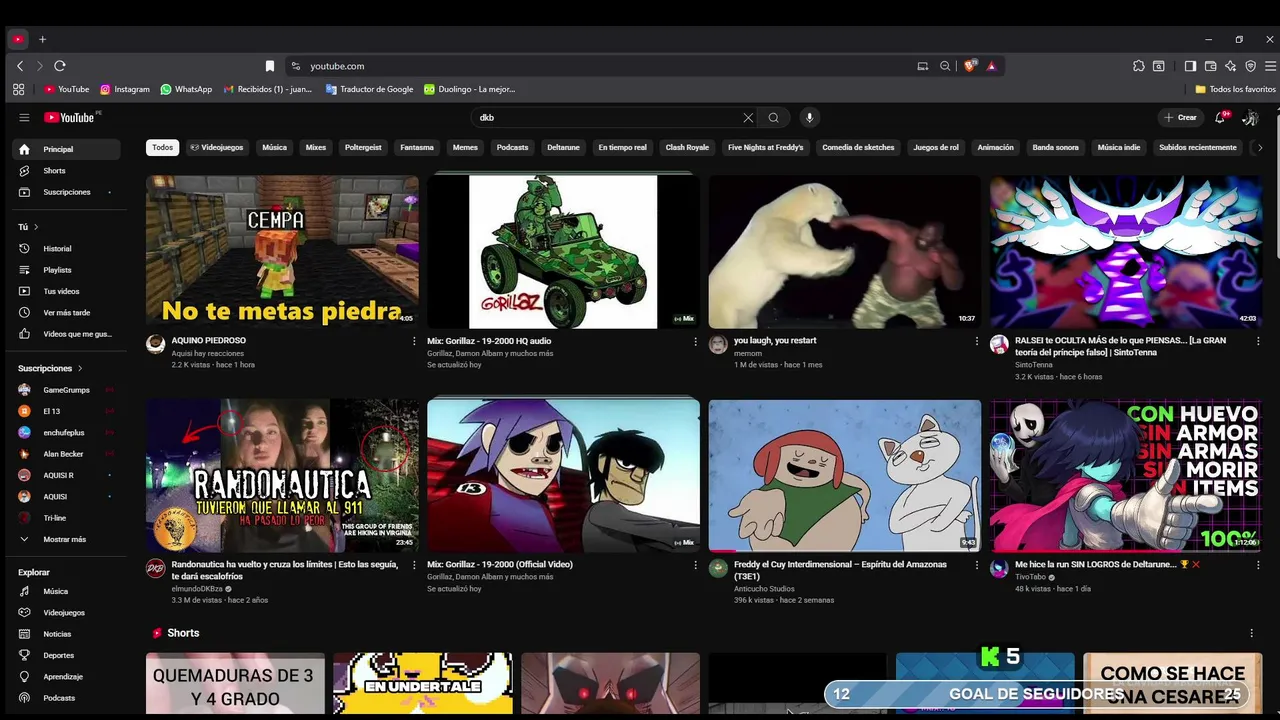Open options for you laugh, you restart
The width and height of the screenshot is (1280, 720).
(x=977, y=341)
